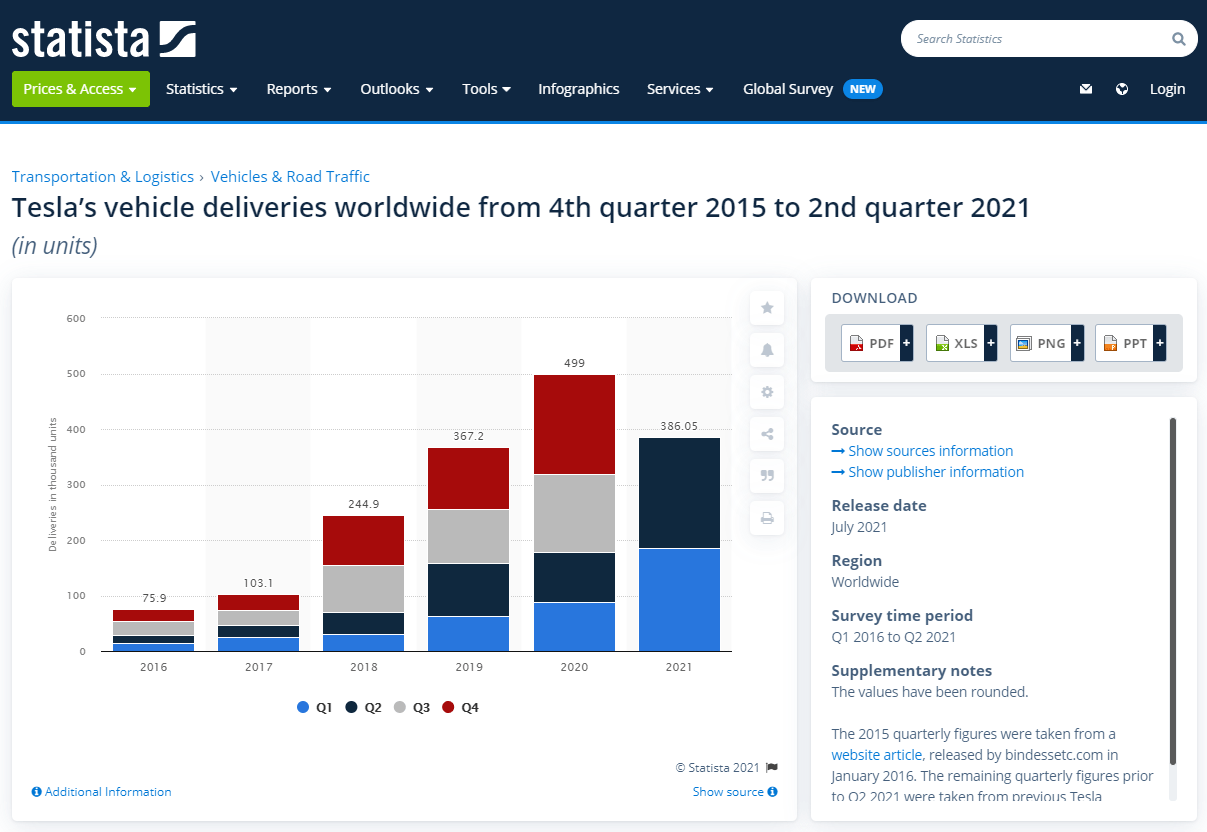Screen dimensions: 1207x832
Task: Click the 2021 x-axis label
Action: (679, 667)
